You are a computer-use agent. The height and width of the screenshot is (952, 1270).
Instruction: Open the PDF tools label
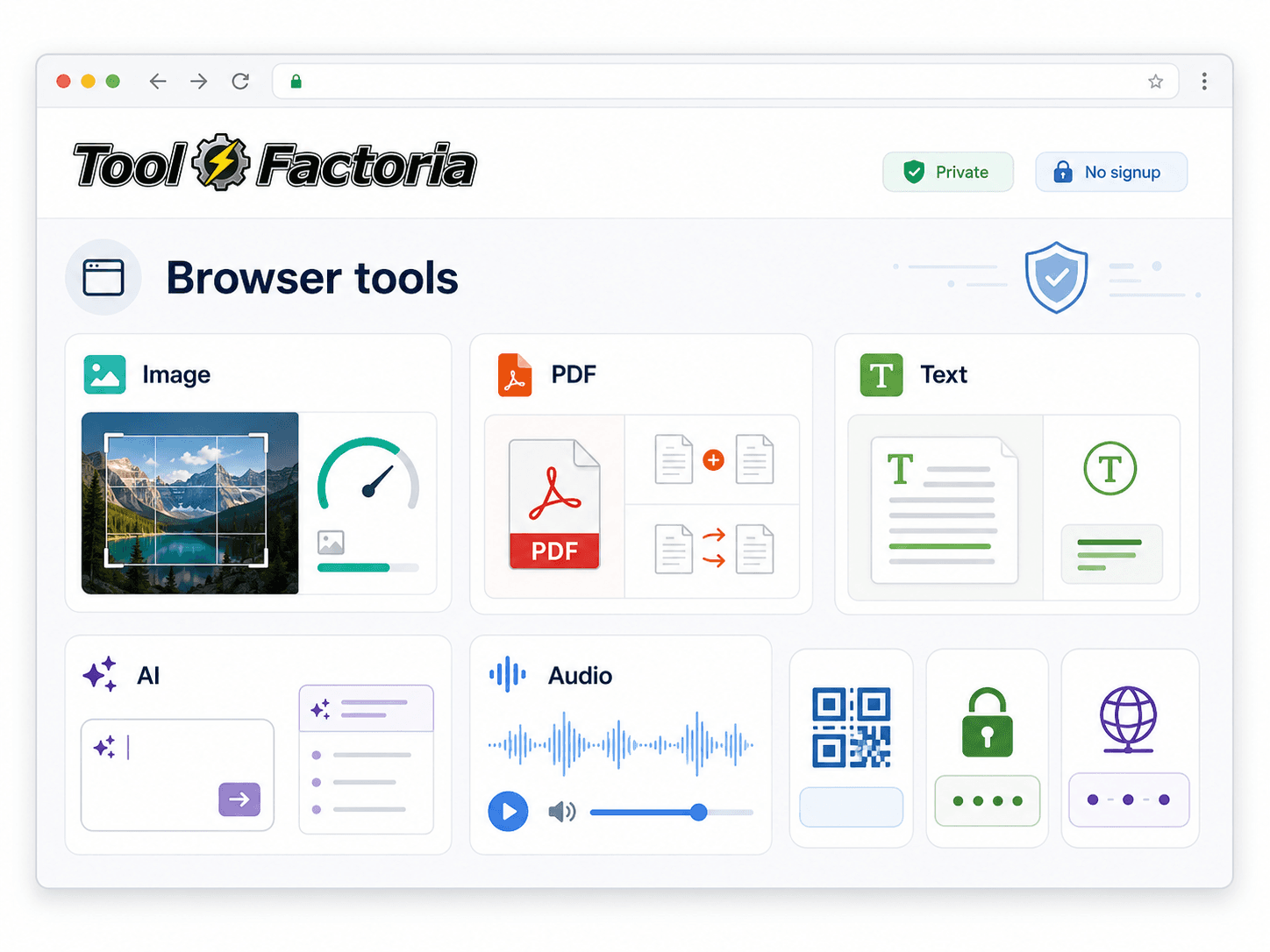tap(574, 374)
